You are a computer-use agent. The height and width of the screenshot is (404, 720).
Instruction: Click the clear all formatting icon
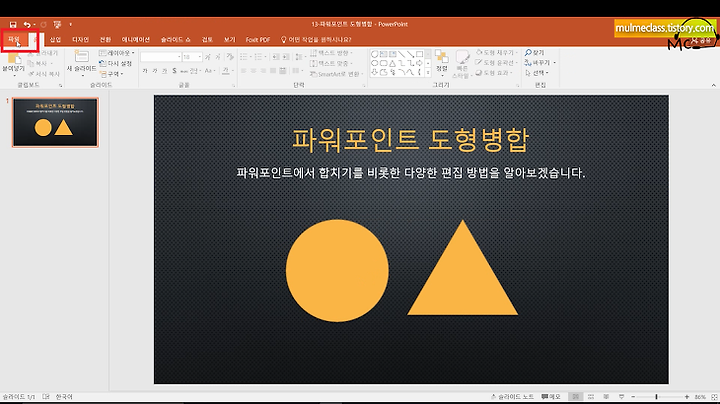[x=230, y=56]
